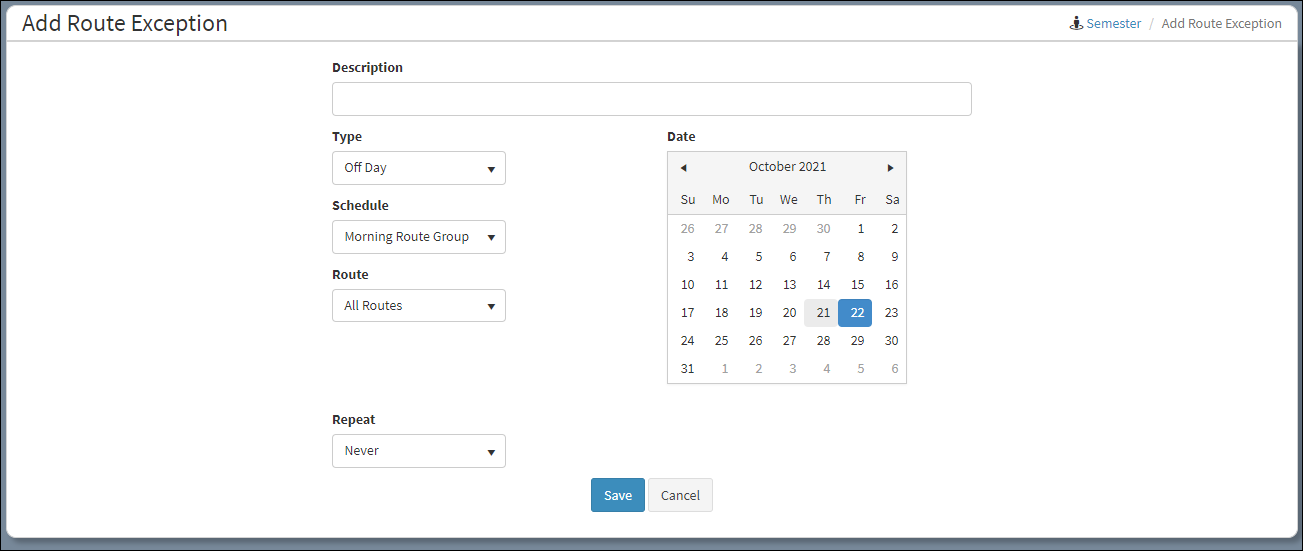Click the Semester breadcrumb icon
This screenshot has height=551, width=1303.
point(1076,24)
